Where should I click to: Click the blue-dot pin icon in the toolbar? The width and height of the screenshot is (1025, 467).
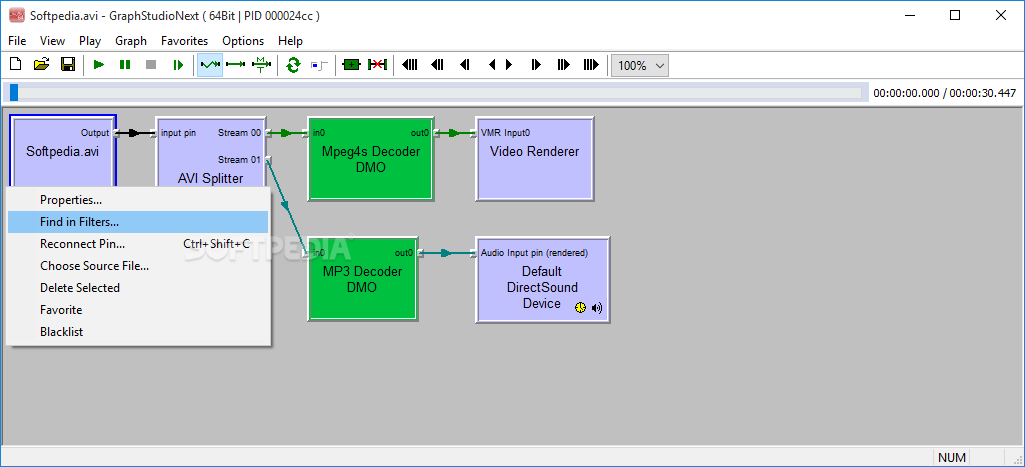coord(318,65)
